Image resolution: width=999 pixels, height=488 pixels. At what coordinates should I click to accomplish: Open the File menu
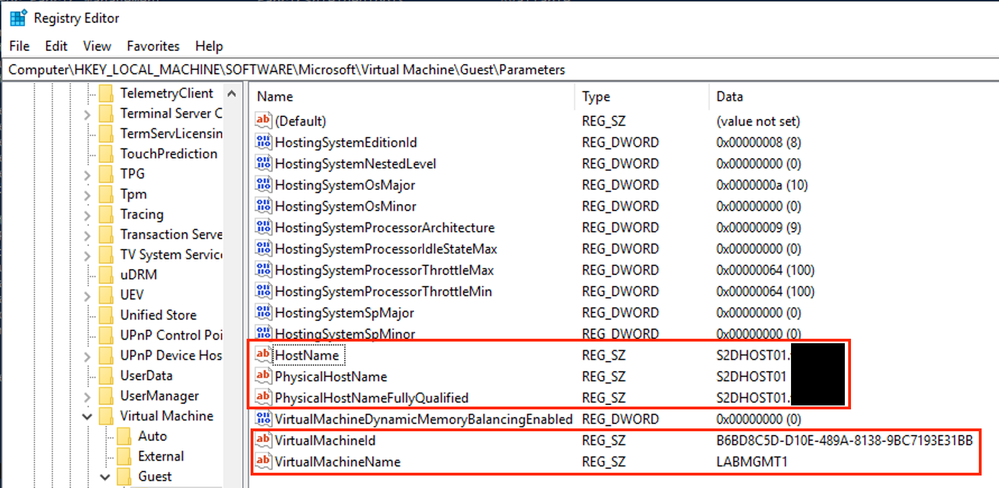pyautogui.click(x=20, y=46)
